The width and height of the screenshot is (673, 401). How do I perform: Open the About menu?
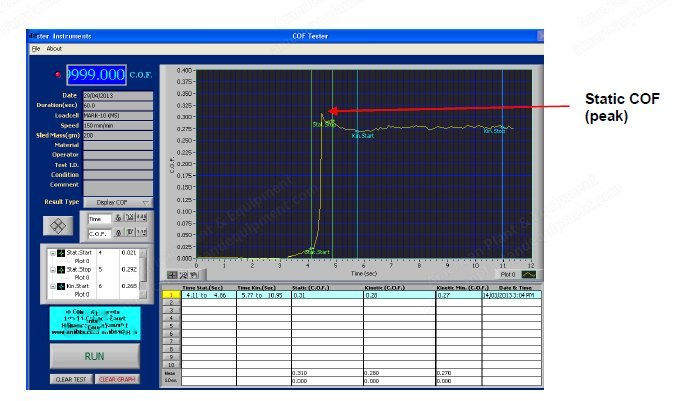tap(54, 49)
